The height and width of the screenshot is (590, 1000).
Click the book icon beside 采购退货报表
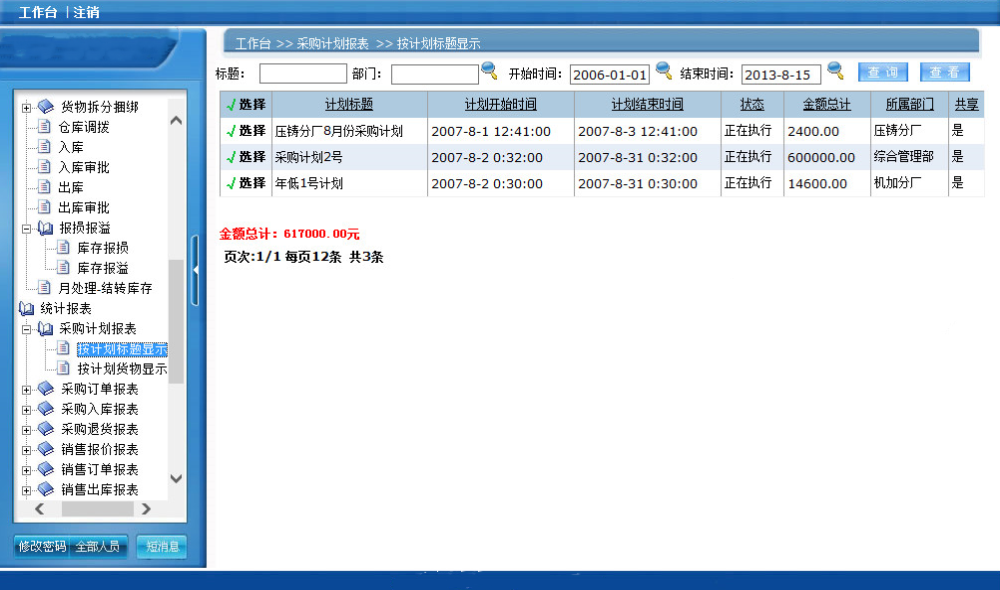pos(45,429)
